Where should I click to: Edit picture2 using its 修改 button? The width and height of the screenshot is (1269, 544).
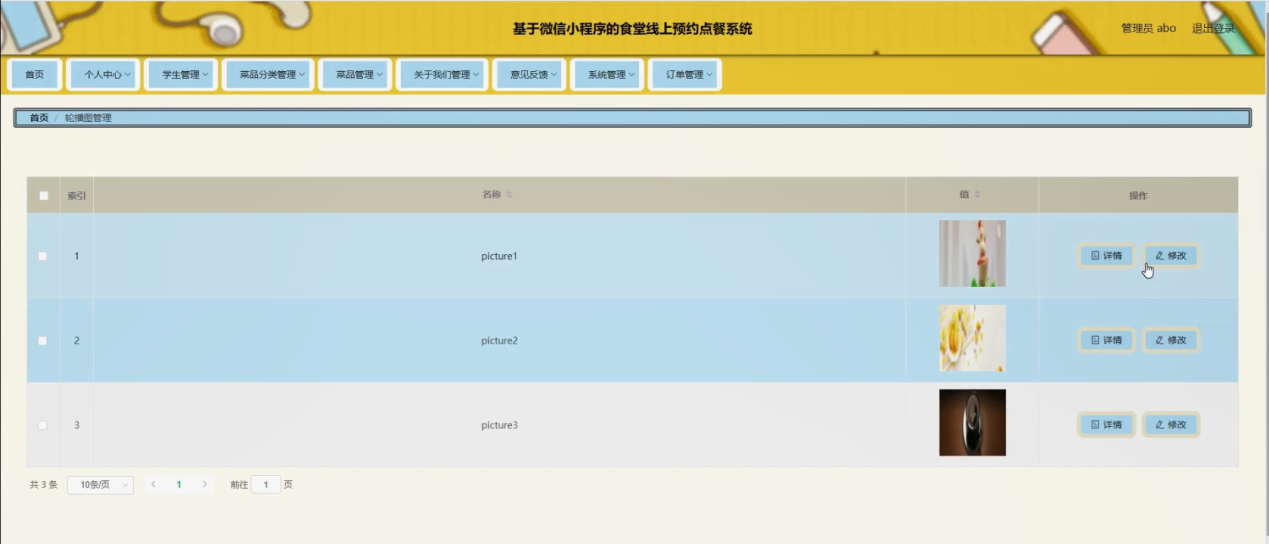tap(1170, 340)
